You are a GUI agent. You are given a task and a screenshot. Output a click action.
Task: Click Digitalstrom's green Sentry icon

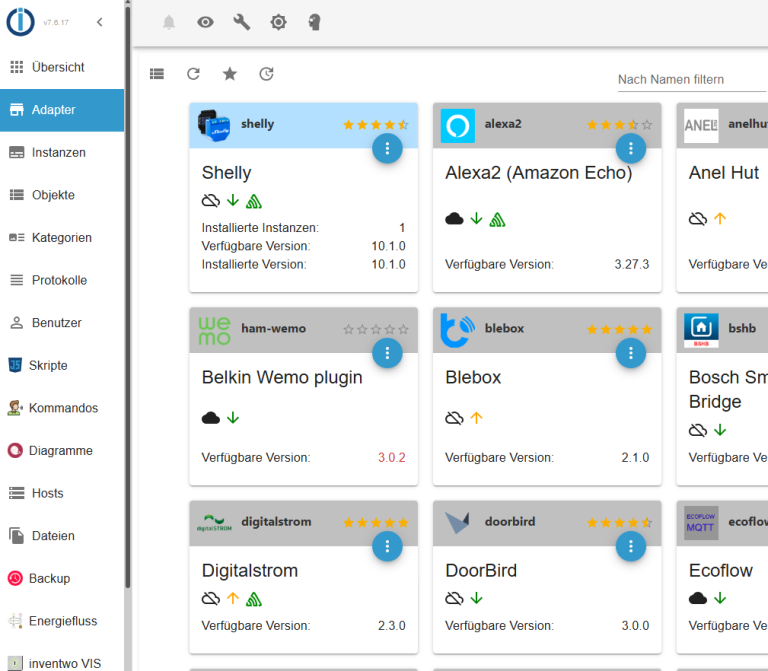254,599
